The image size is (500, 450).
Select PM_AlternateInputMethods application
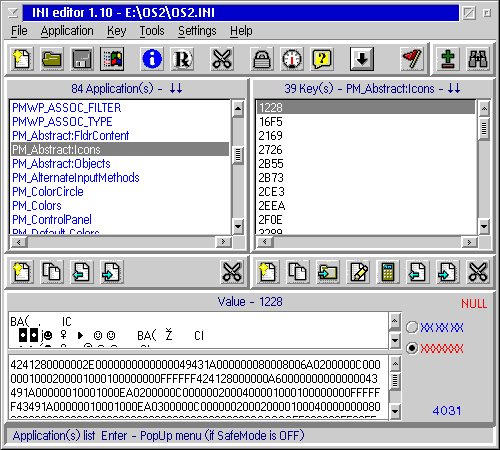pyautogui.click(x=120, y=178)
